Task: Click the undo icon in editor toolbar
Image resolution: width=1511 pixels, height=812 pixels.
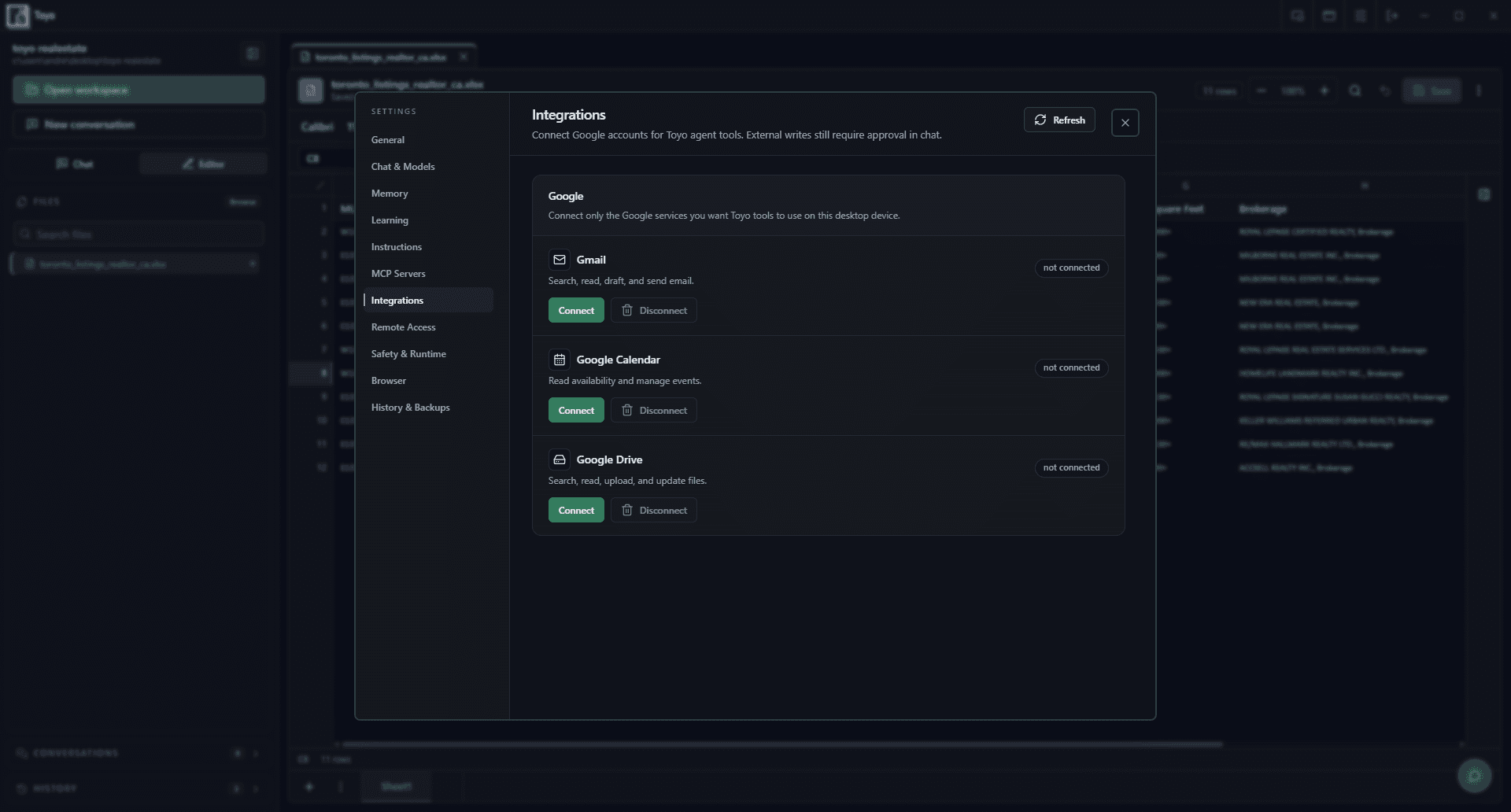Action: (1384, 90)
